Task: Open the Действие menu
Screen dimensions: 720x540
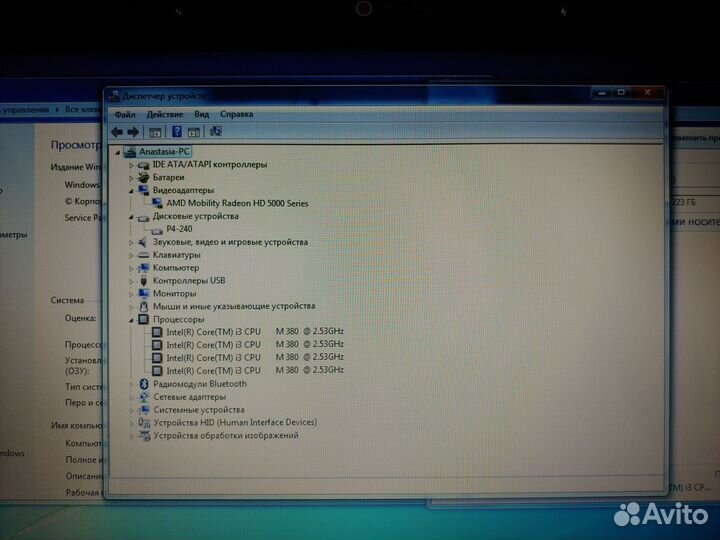Action: click(x=165, y=114)
